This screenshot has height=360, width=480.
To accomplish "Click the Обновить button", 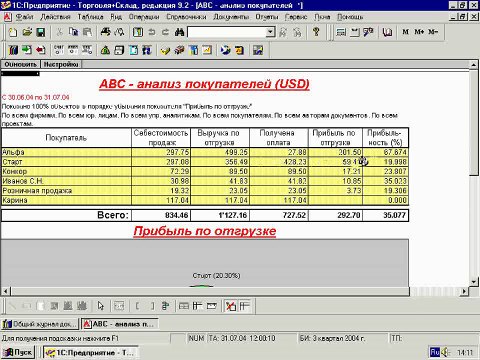I will coord(20,64).
